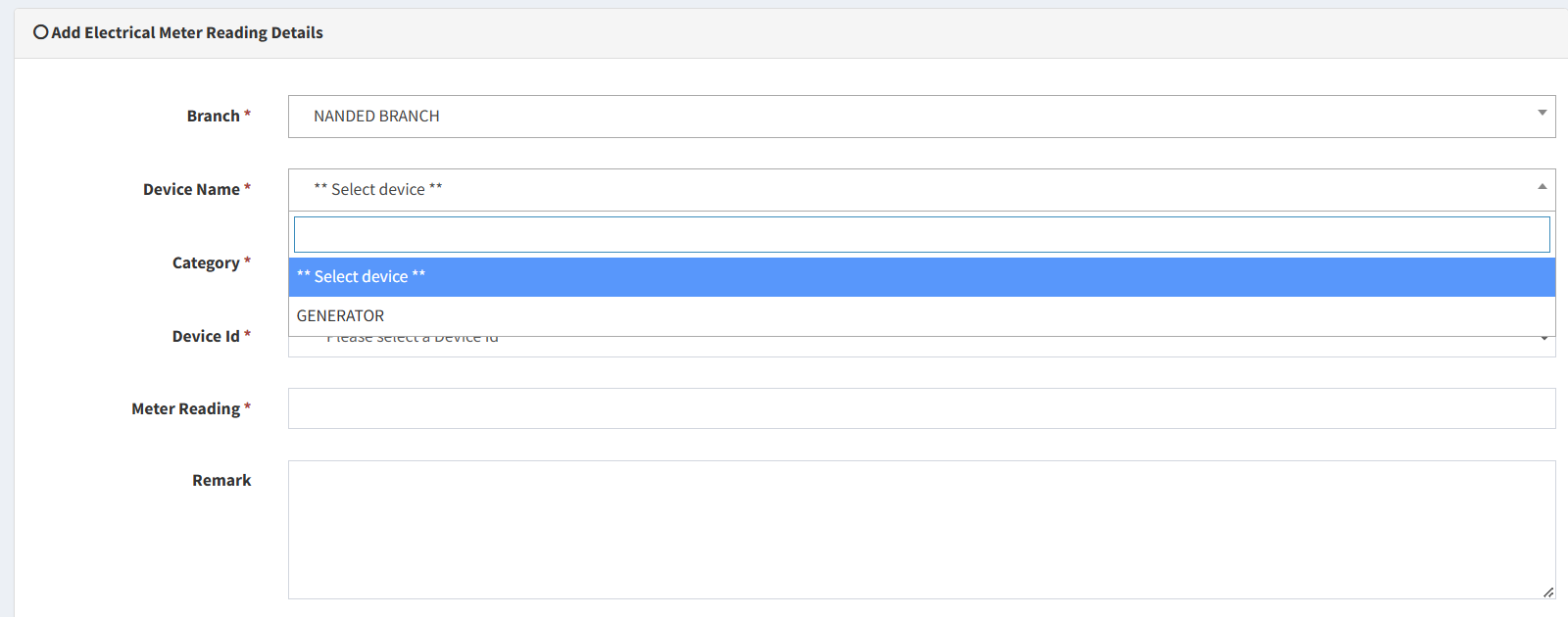Select GENERATOR from the device list
The height and width of the screenshot is (617, 1568).
[921, 316]
